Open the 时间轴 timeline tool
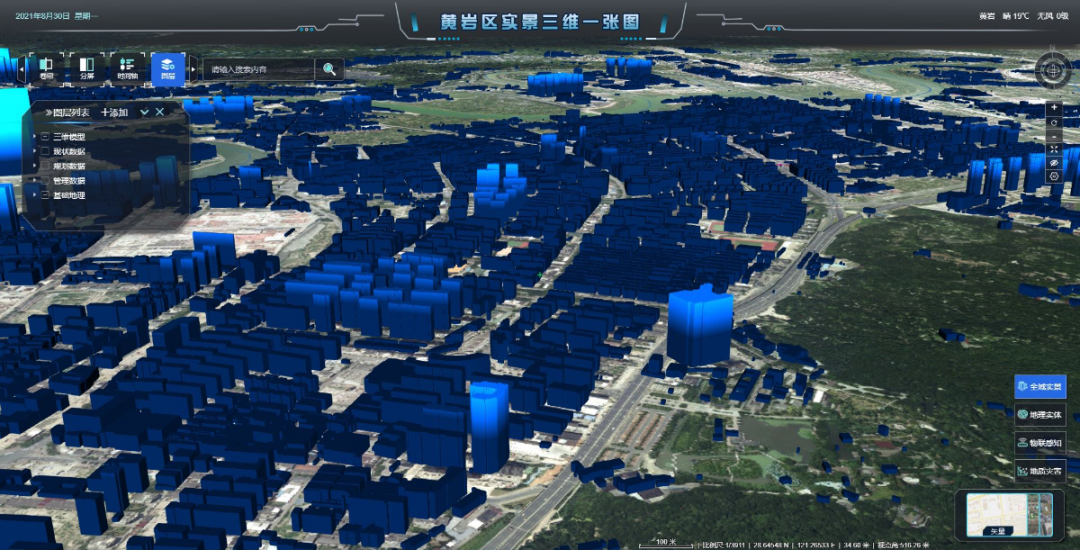This screenshot has height=550, width=1080. [127, 68]
